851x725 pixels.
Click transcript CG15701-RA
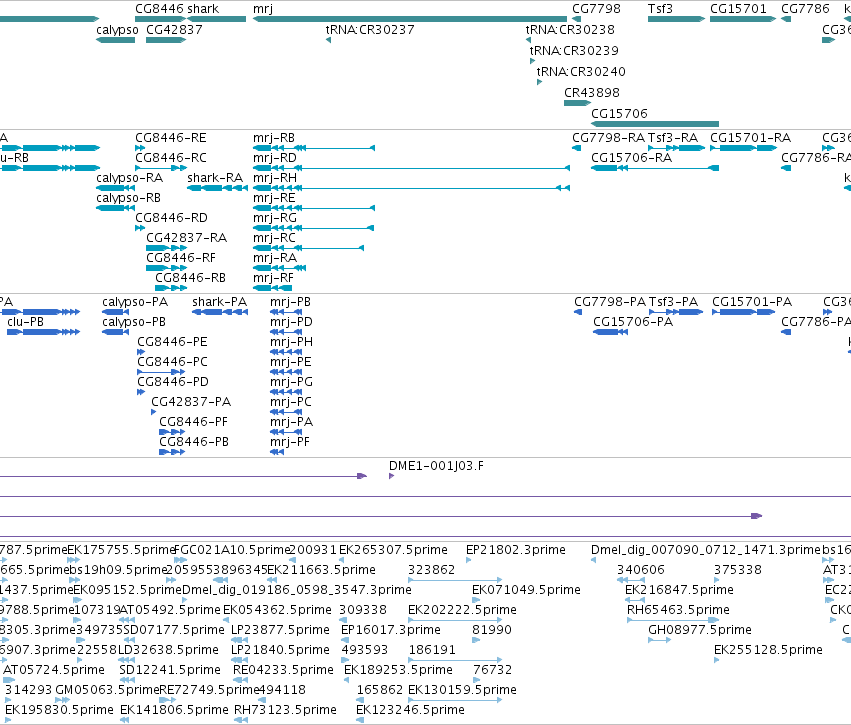(743, 148)
